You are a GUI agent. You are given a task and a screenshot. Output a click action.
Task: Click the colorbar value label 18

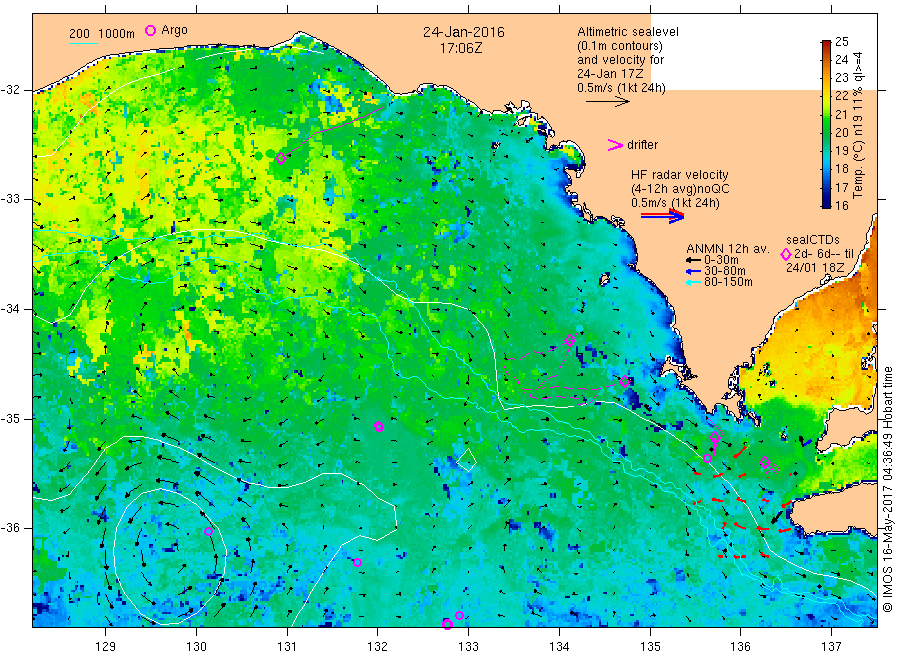(x=841, y=169)
